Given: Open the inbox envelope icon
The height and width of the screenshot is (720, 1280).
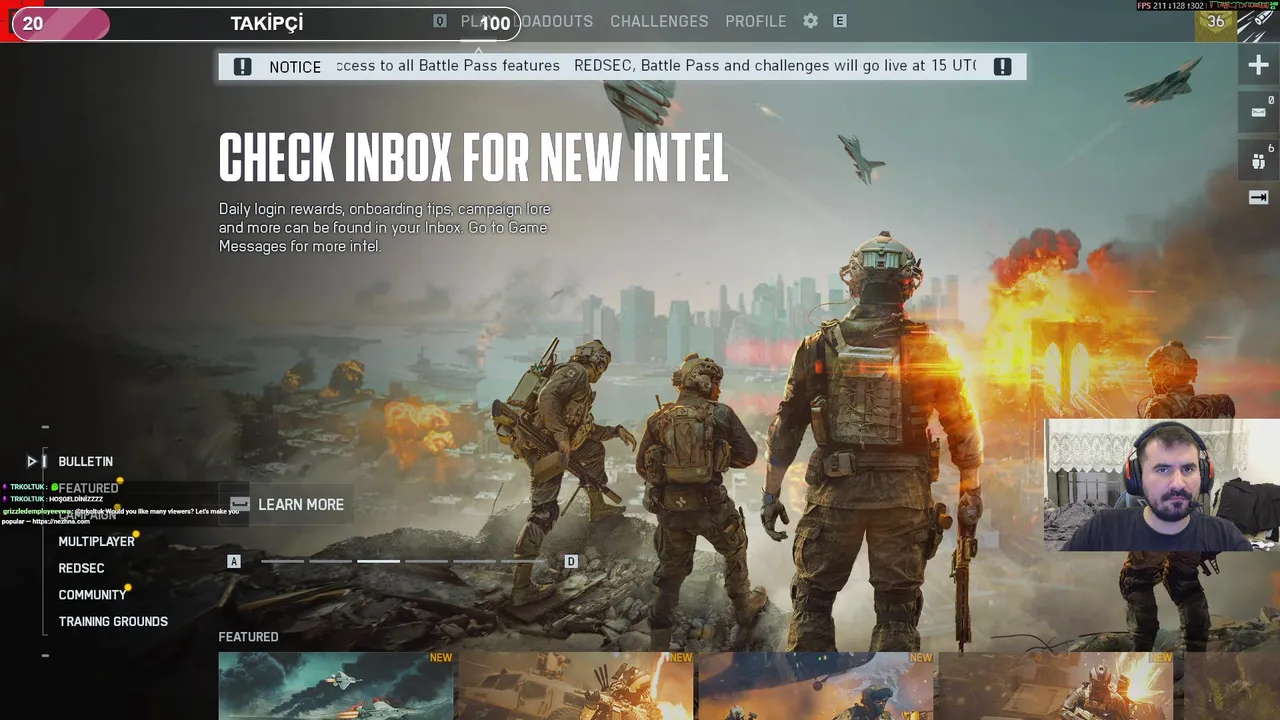Looking at the screenshot, I should (x=1258, y=112).
